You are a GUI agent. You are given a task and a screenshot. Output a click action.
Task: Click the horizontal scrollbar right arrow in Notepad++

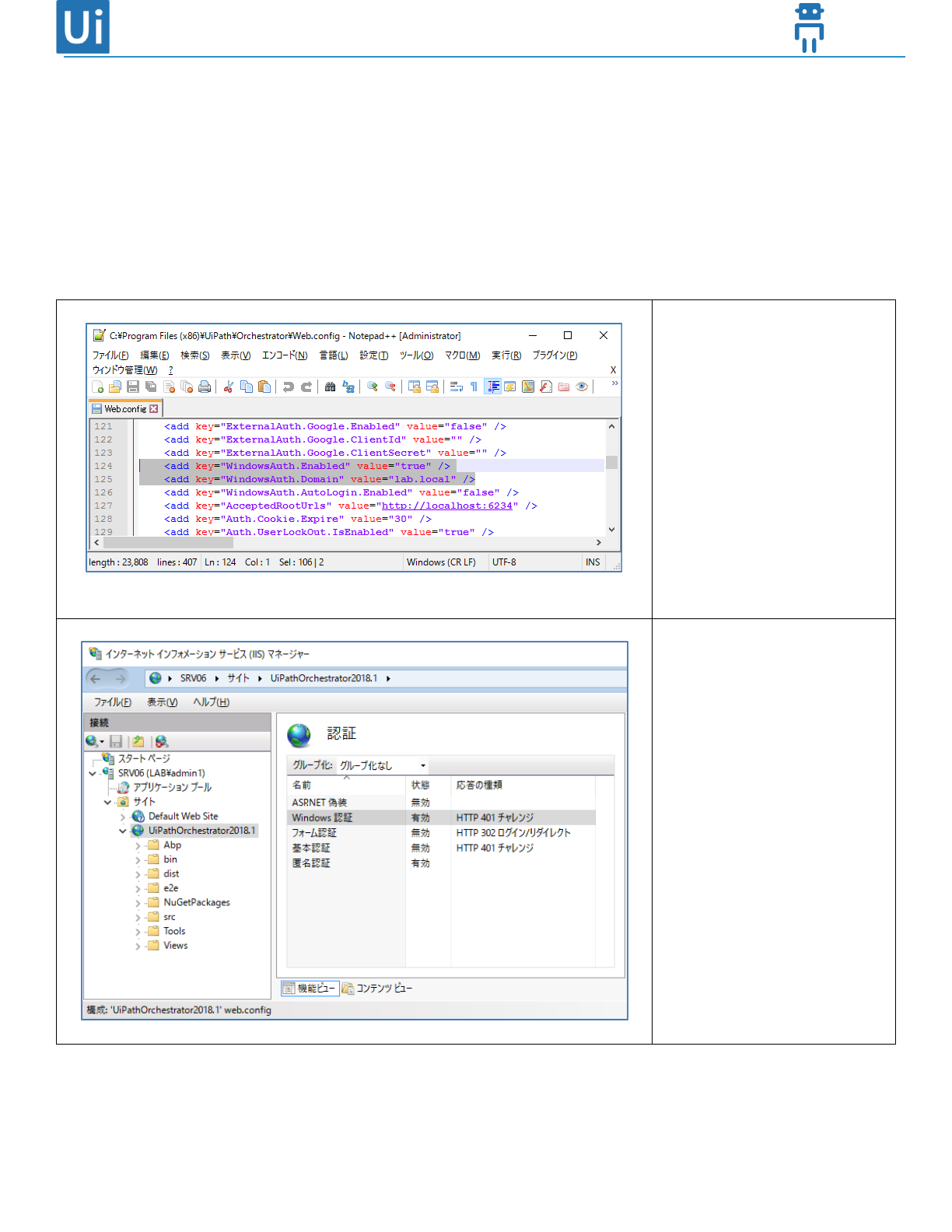pos(598,543)
